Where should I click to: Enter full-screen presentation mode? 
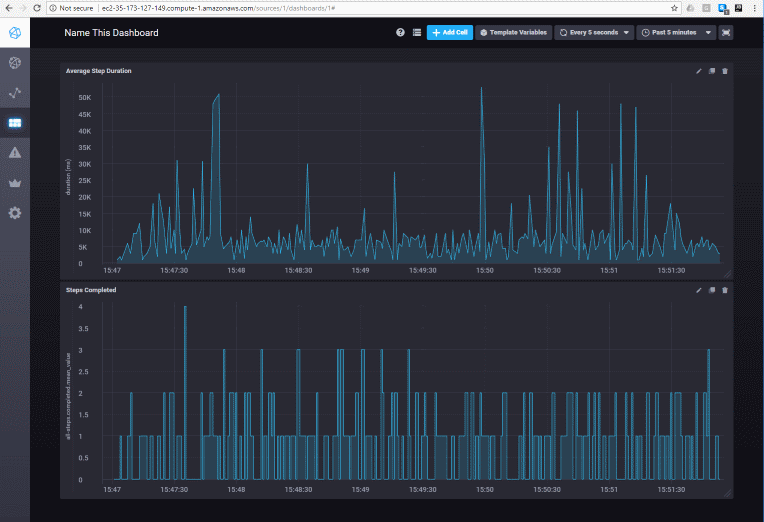point(726,33)
